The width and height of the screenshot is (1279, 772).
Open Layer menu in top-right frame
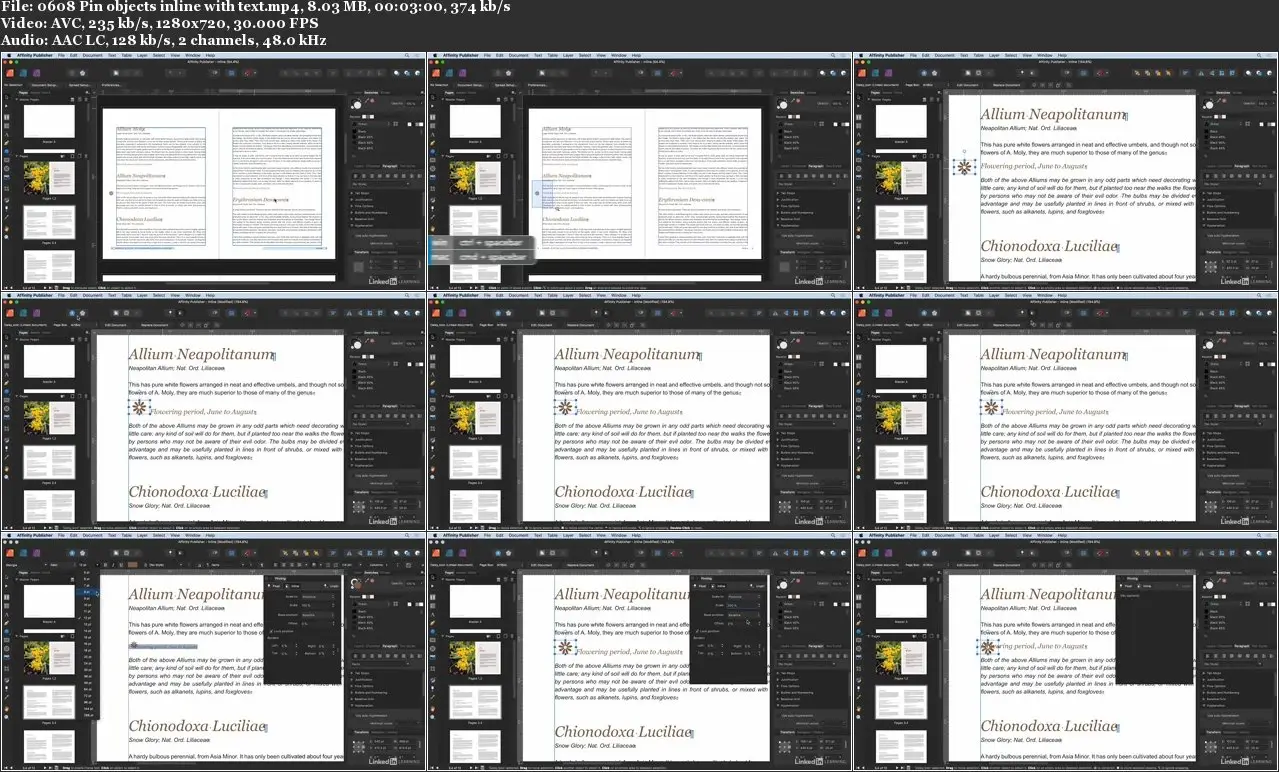994,56
